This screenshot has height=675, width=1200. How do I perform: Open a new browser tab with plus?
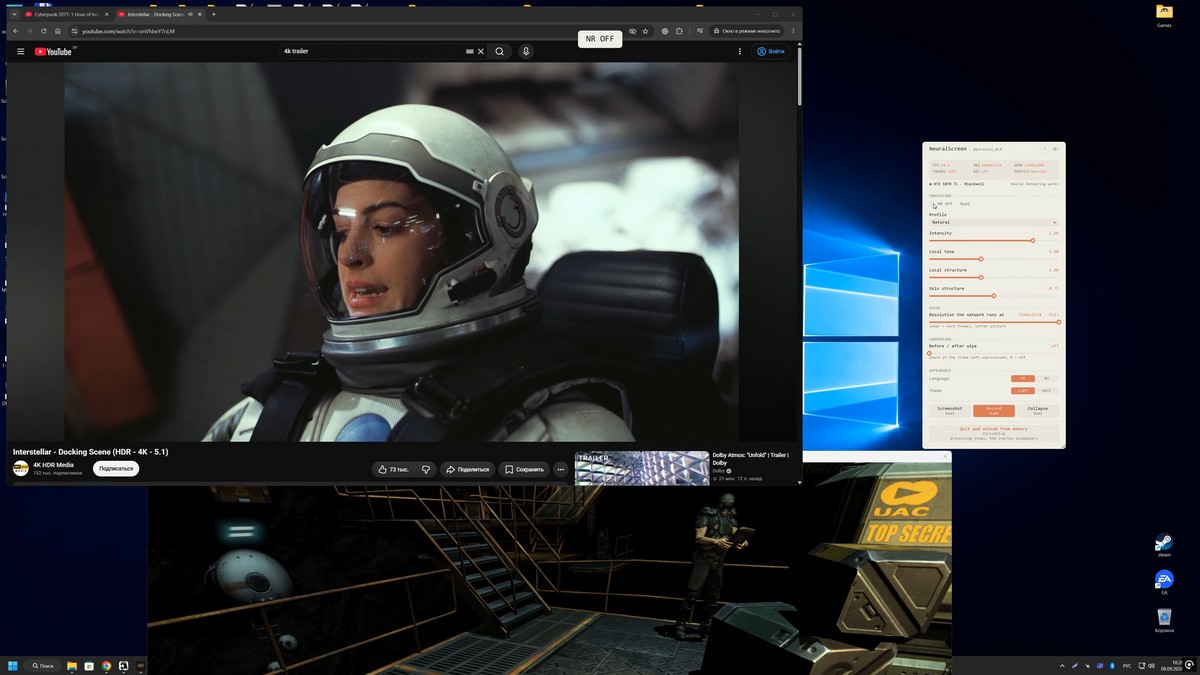(213, 14)
